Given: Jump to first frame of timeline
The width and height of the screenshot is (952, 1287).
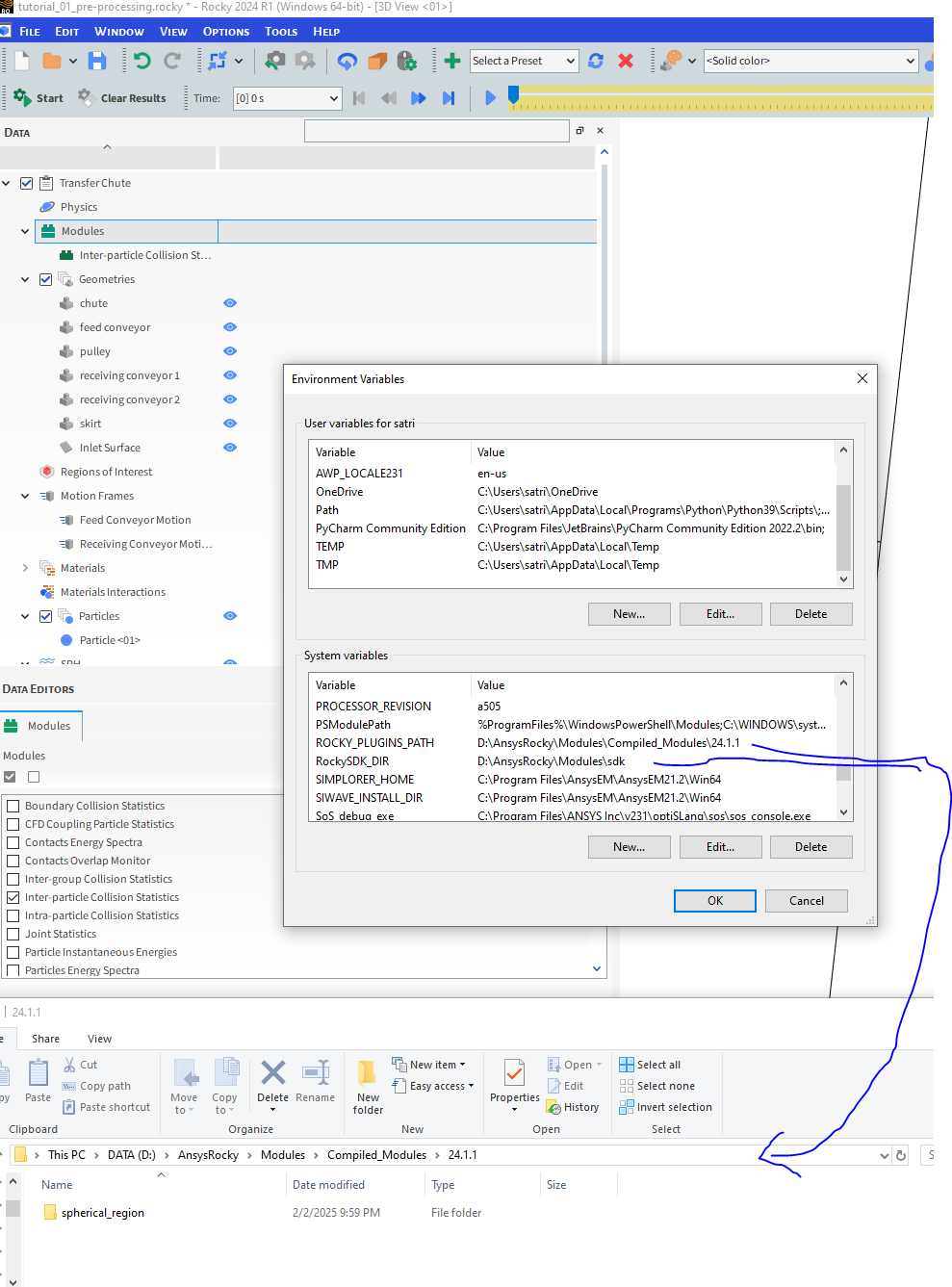Looking at the screenshot, I should pos(359,98).
